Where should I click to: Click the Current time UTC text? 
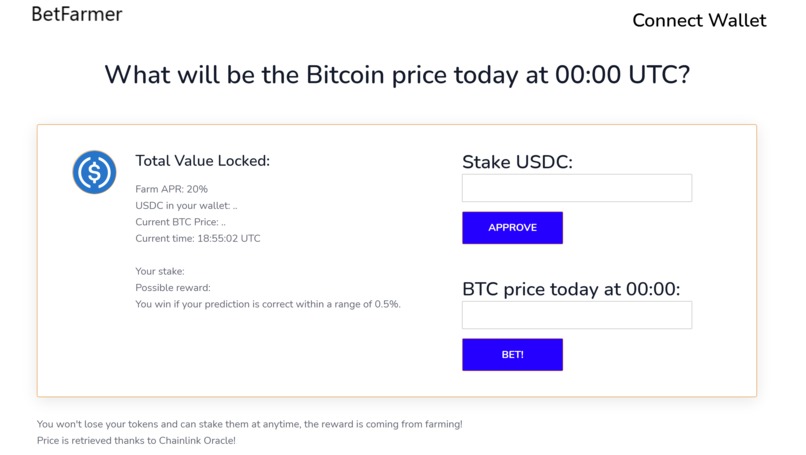tap(198, 239)
